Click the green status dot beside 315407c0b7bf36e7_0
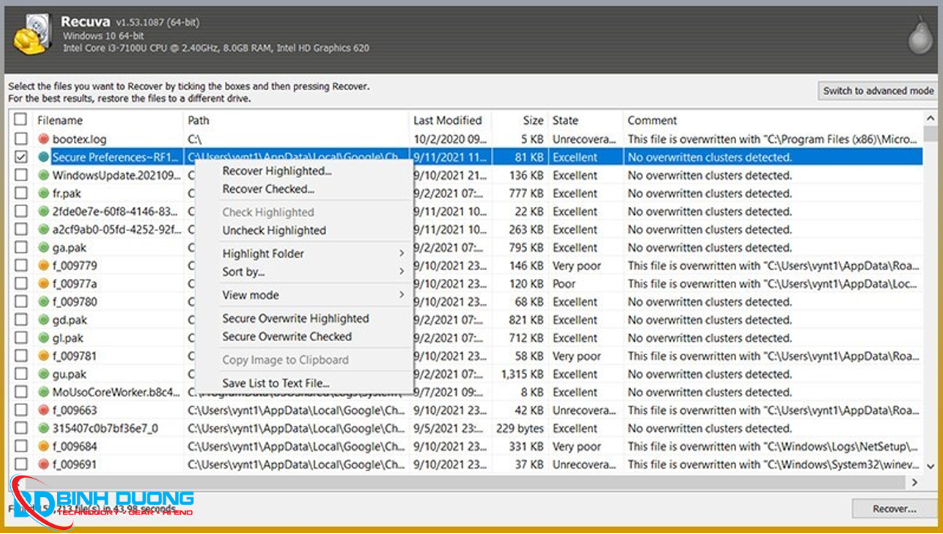Image resolution: width=943 pixels, height=534 pixels. pos(43,428)
